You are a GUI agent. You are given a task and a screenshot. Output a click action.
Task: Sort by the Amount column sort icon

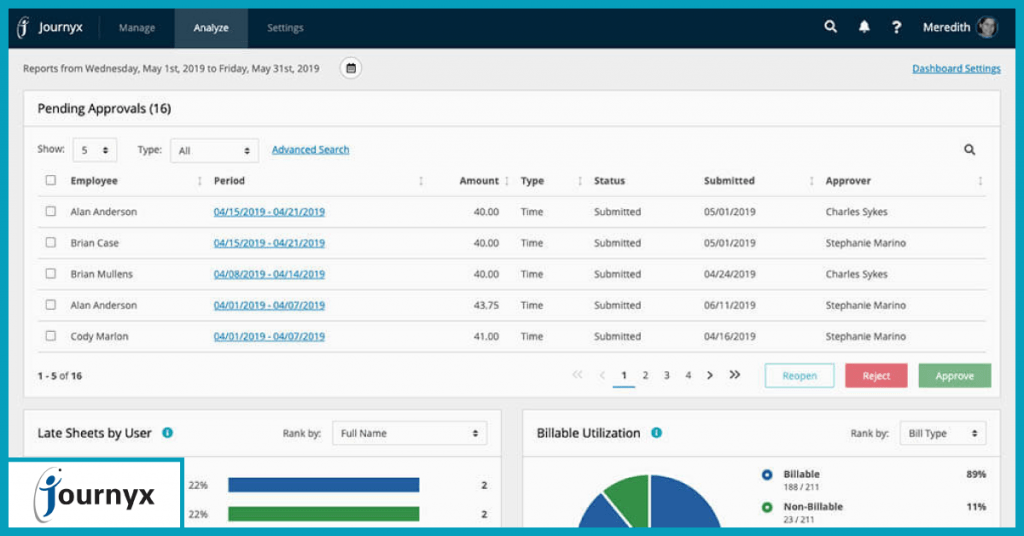tap(507, 181)
